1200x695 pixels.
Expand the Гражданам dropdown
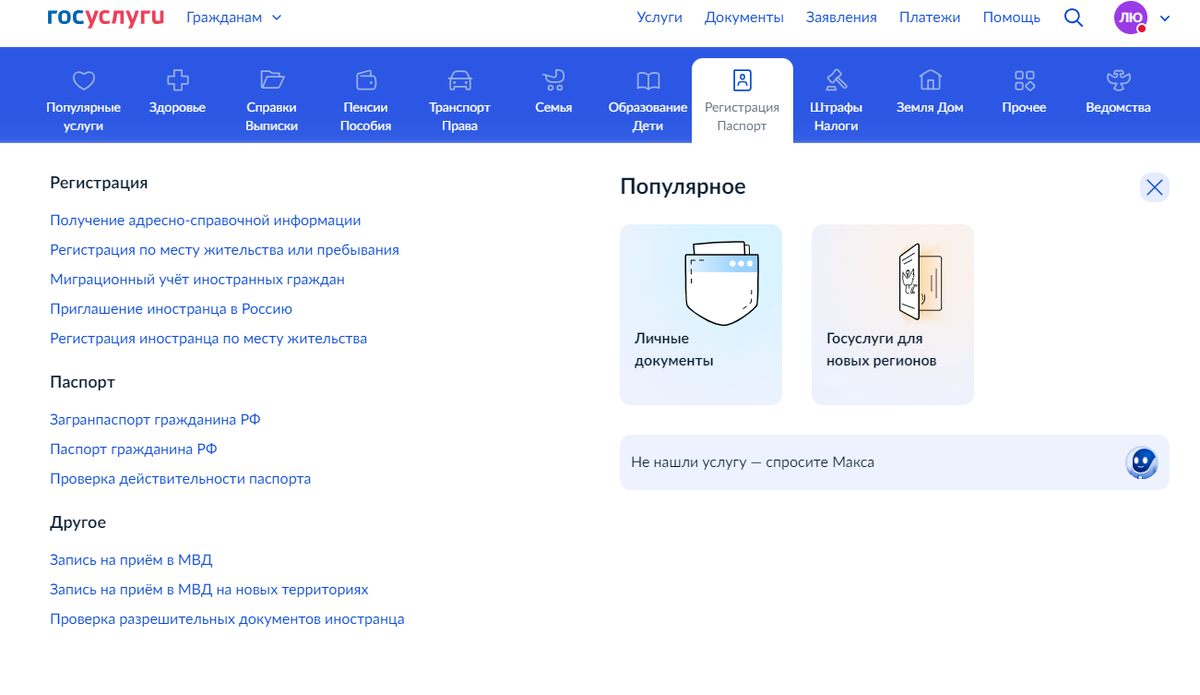click(235, 17)
